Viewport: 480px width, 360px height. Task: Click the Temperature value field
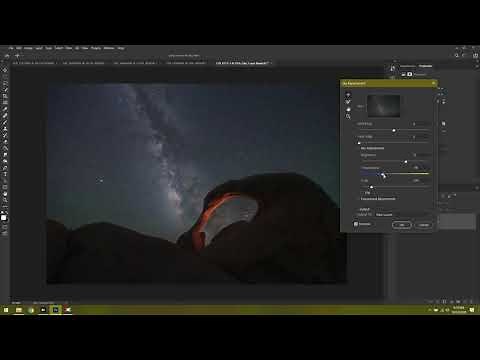click(420, 168)
